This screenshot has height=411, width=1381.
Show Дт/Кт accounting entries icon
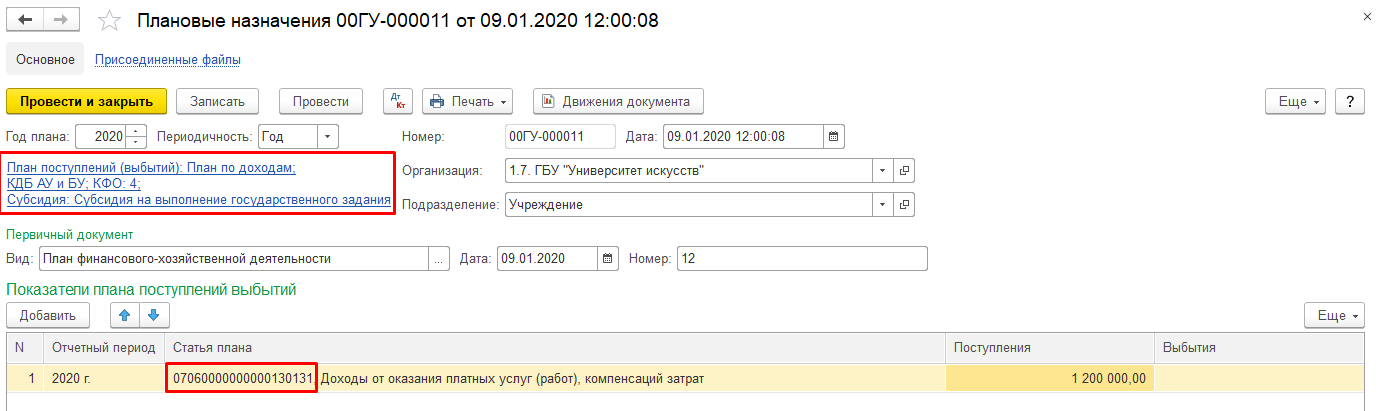(x=398, y=101)
